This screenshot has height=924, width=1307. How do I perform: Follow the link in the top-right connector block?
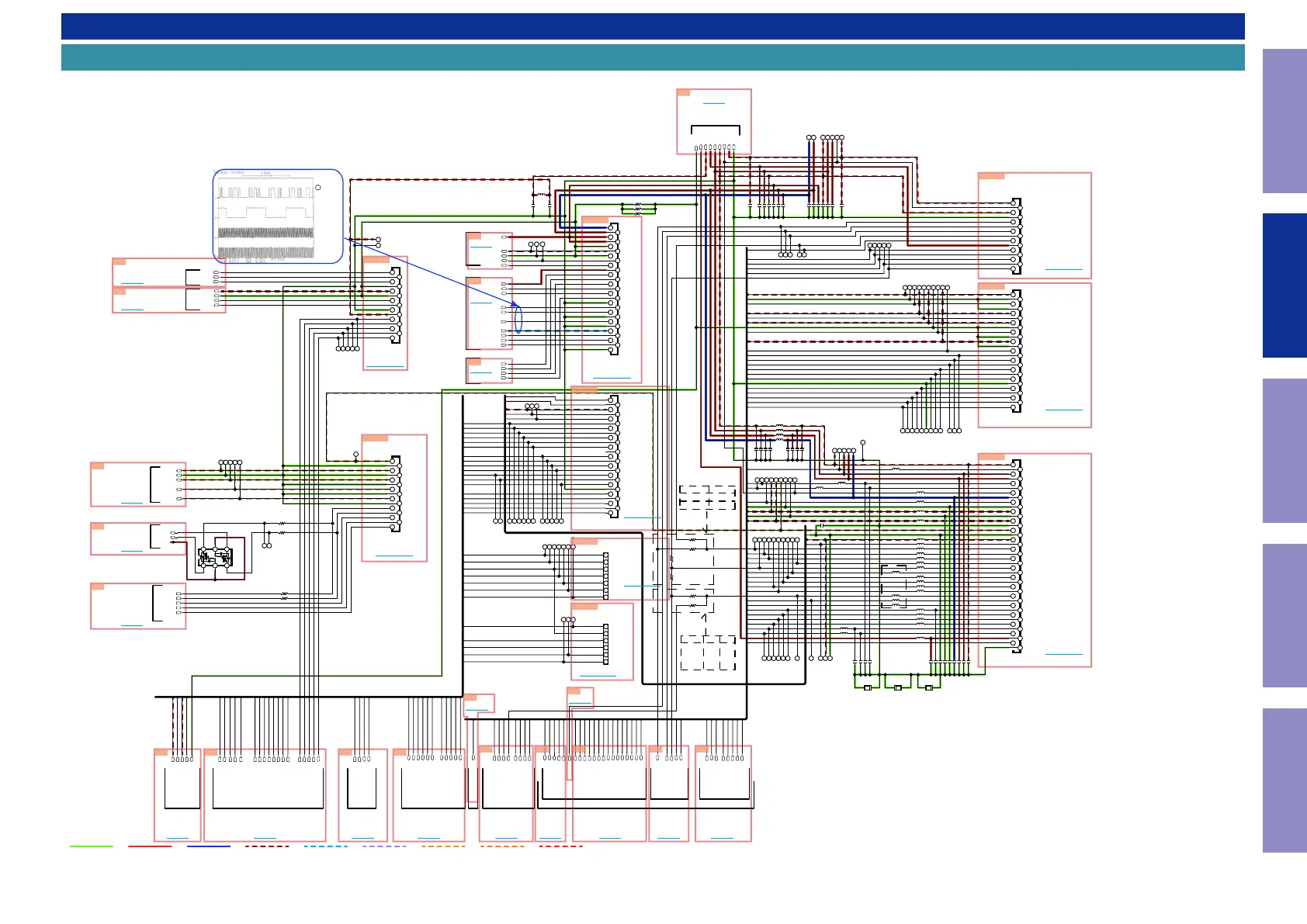tap(1063, 268)
